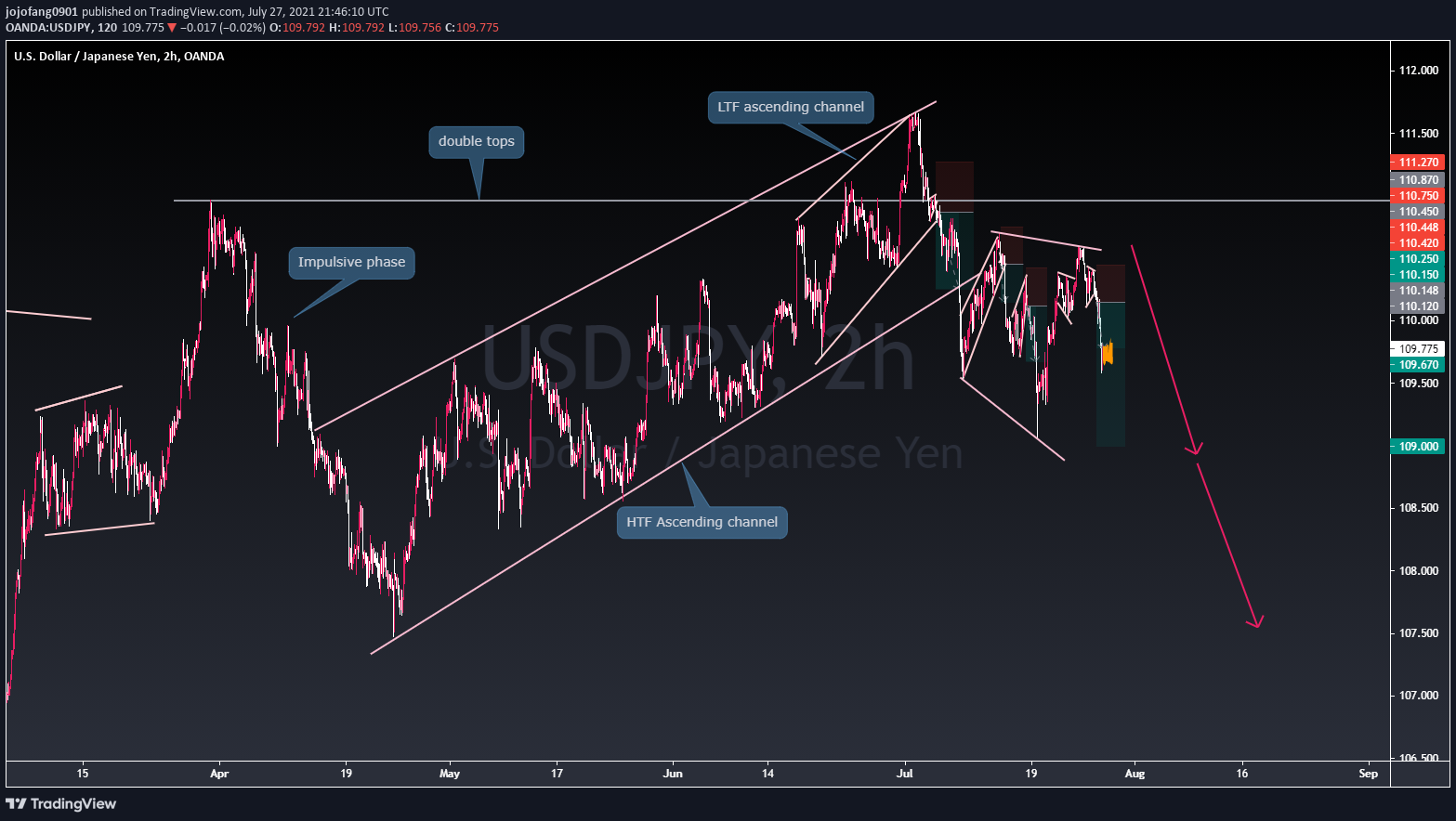Select the 110.148 grey price label
The image size is (1456, 821).
(x=1417, y=290)
